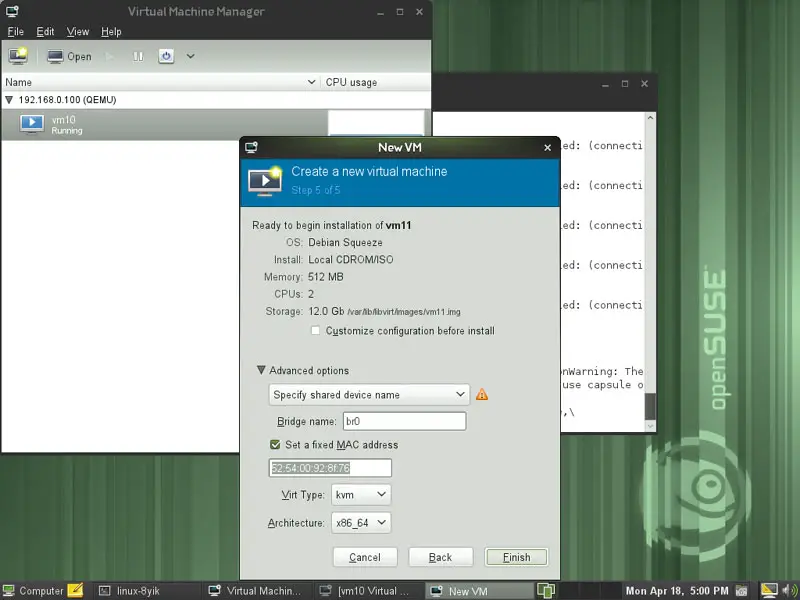The height and width of the screenshot is (600, 800).
Task: Click the warning icon beside device name
Action: click(482, 394)
